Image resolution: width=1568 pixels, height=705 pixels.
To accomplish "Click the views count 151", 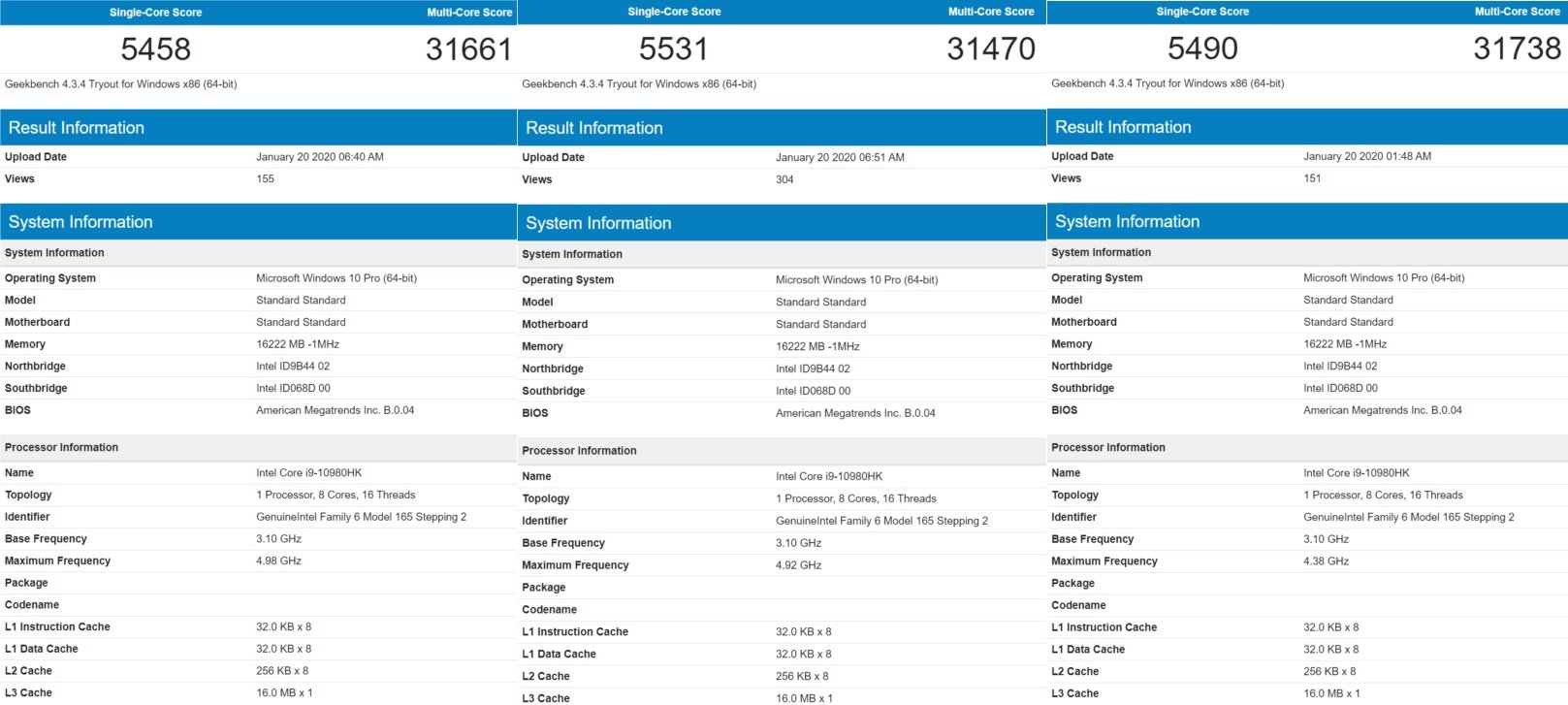I will coord(1312,178).
